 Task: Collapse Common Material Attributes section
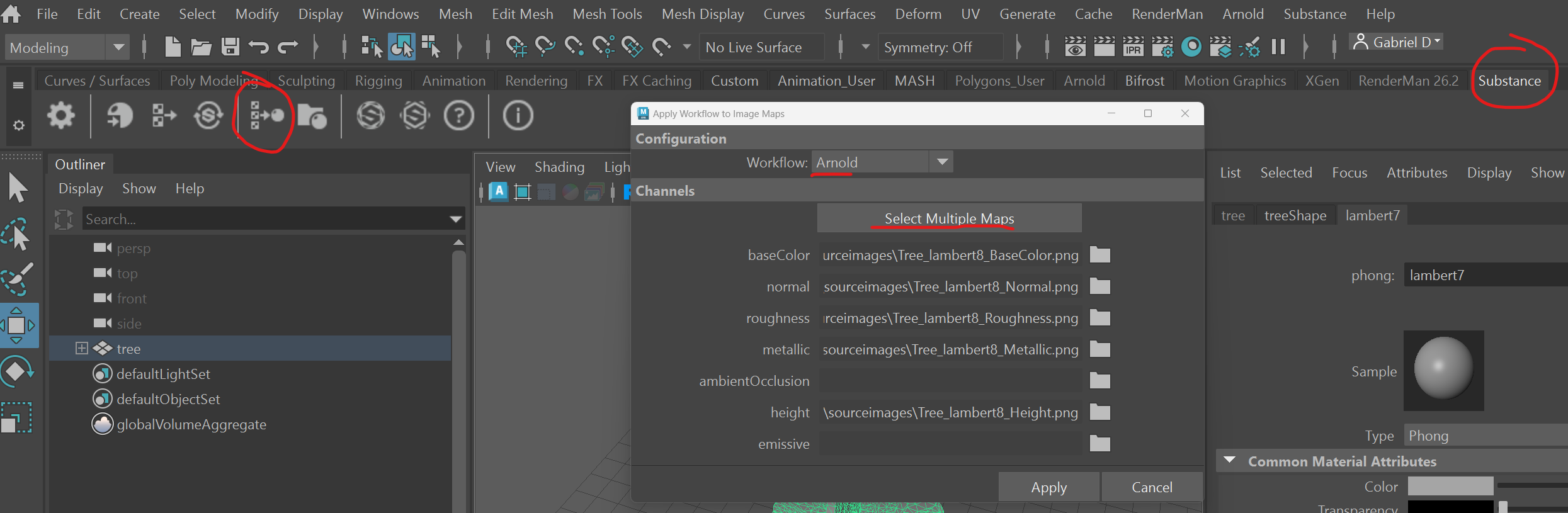coord(1229,461)
